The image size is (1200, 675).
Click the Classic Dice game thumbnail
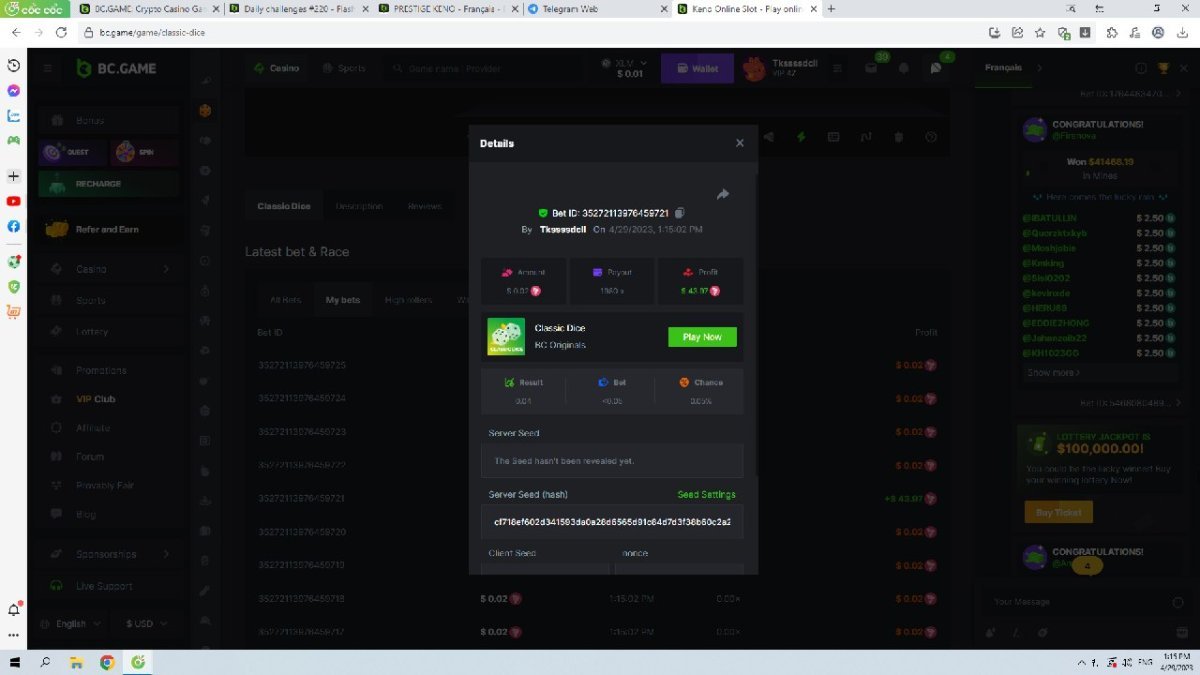[x=505, y=337]
